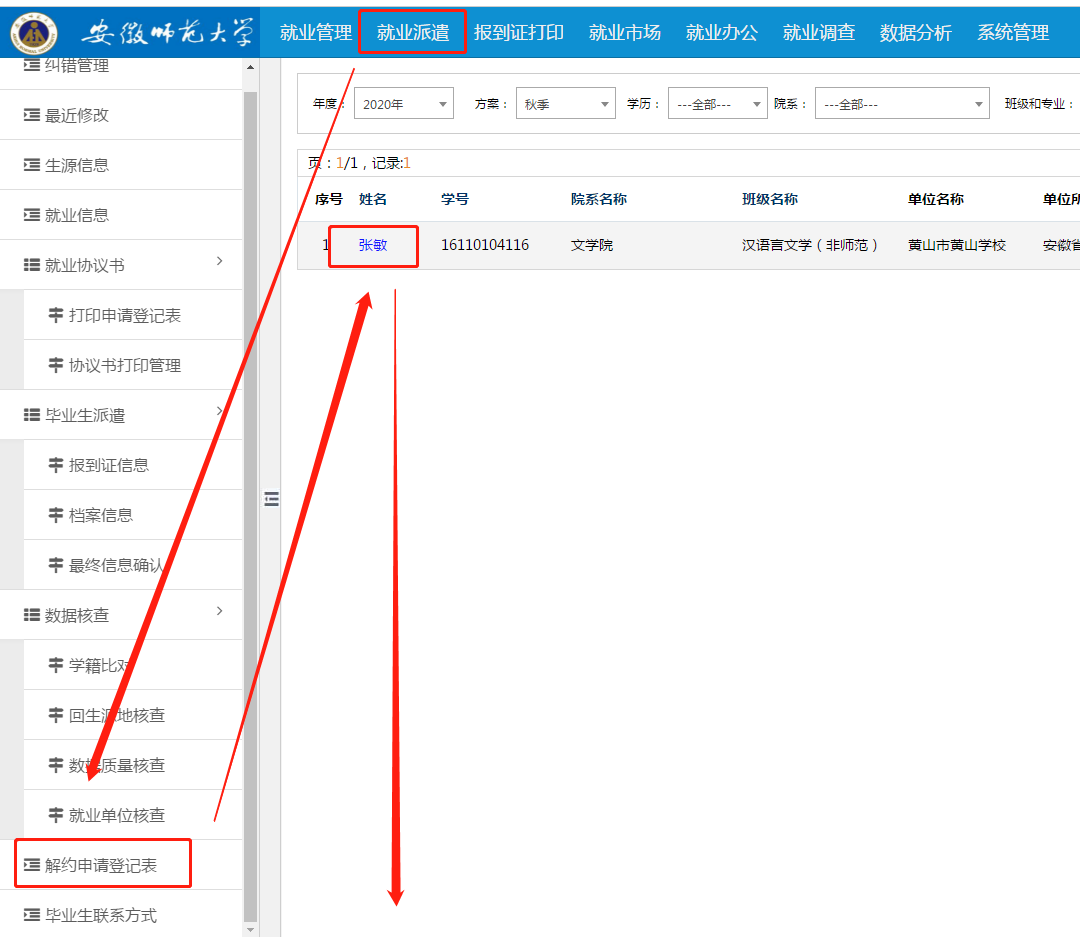Screen dimensions: 1080x937
Task: Open the 数据分析 top menu
Action: tap(915, 32)
